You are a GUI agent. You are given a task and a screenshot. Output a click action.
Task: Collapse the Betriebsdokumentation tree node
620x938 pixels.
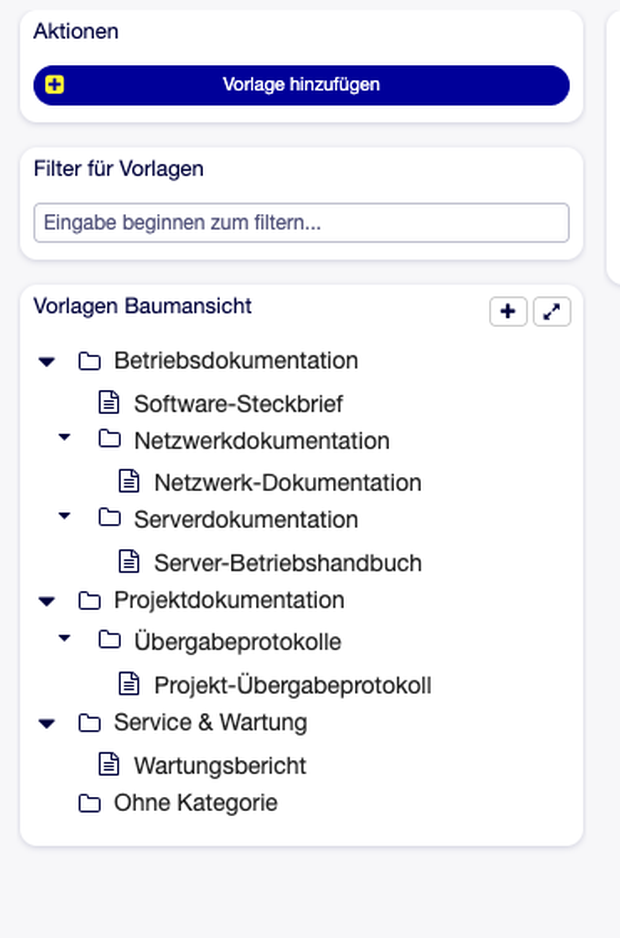47,361
